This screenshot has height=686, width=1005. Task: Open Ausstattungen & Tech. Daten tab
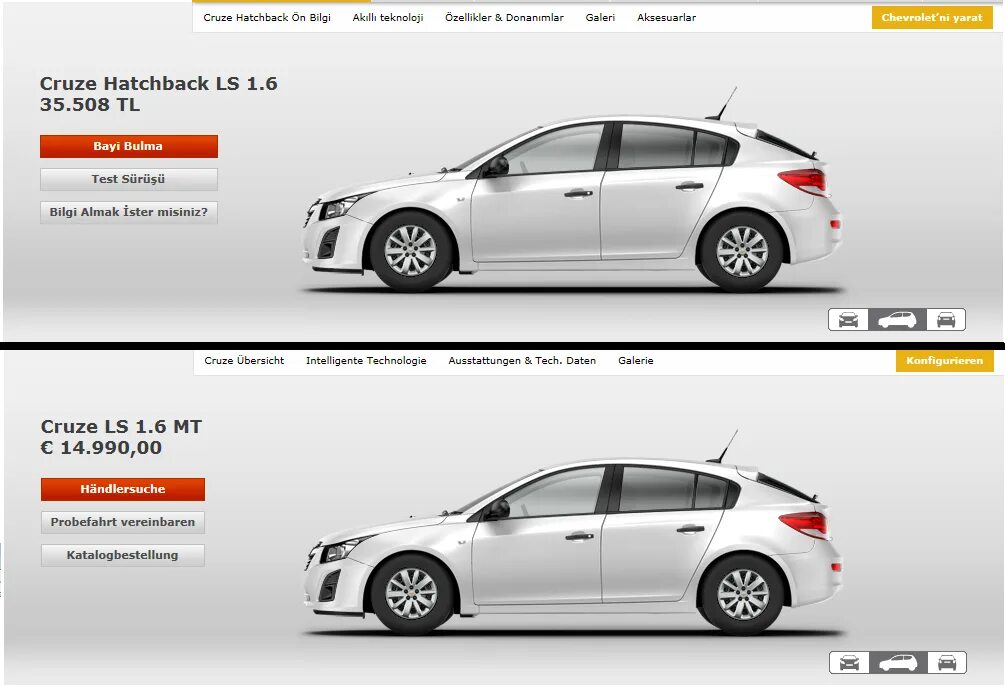pos(522,361)
